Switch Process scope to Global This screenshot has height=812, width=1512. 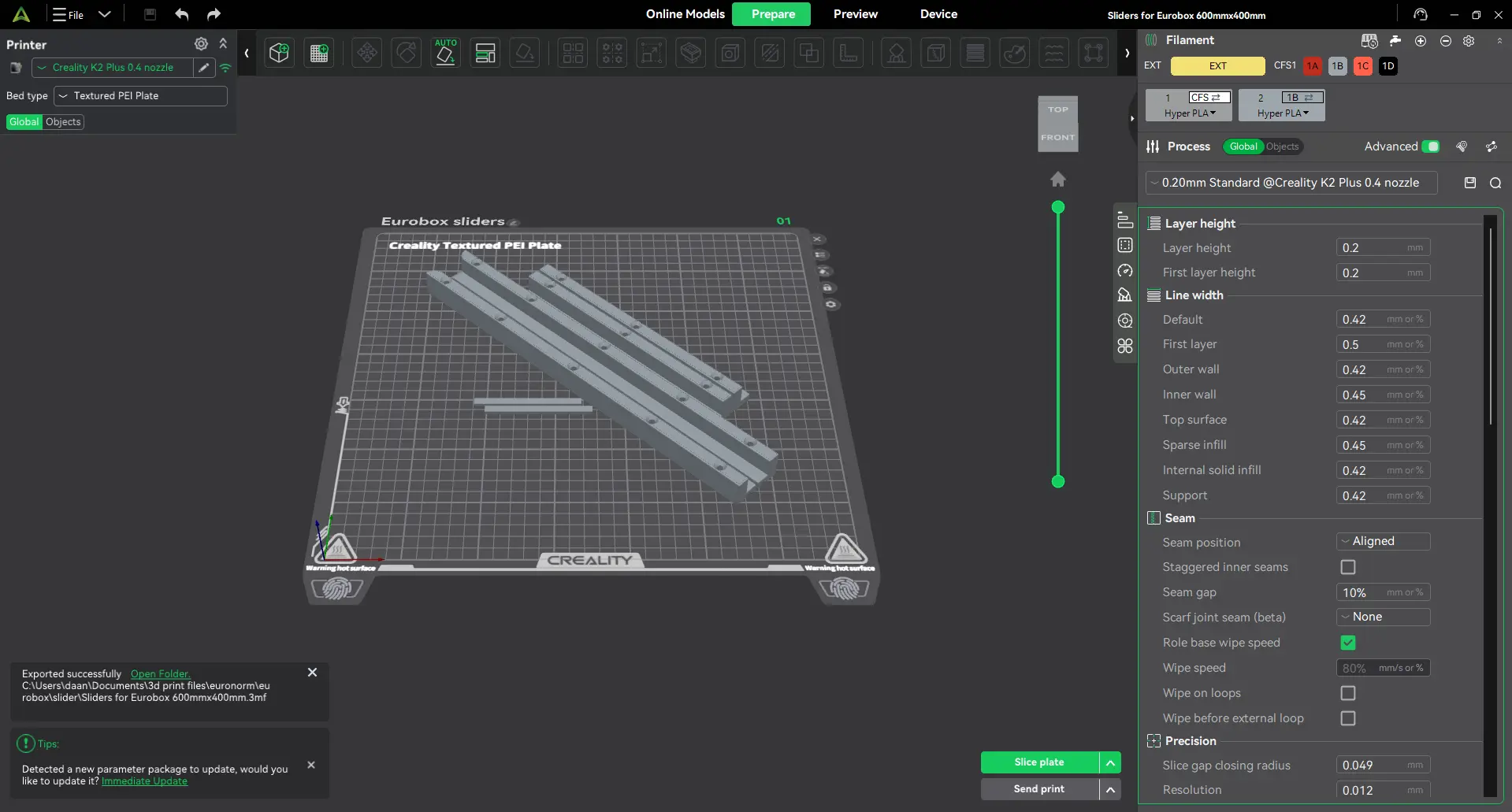coord(1243,146)
